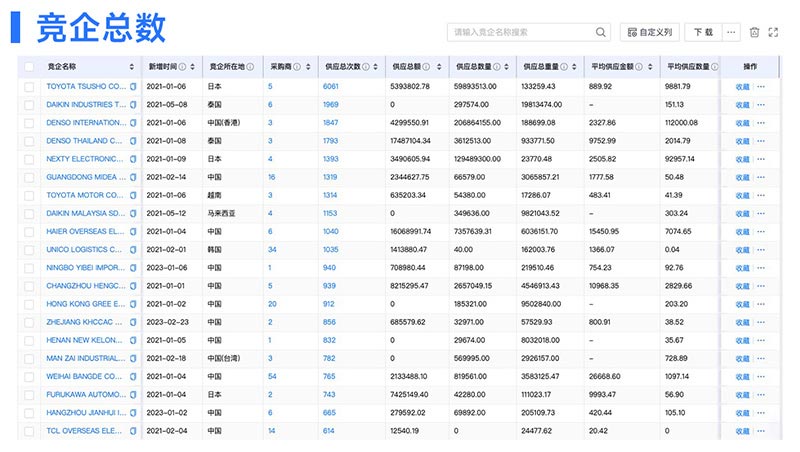This screenshot has height=452, width=800.
Task: Sort by 供应总数量 column arrows
Action: coord(506,67)
